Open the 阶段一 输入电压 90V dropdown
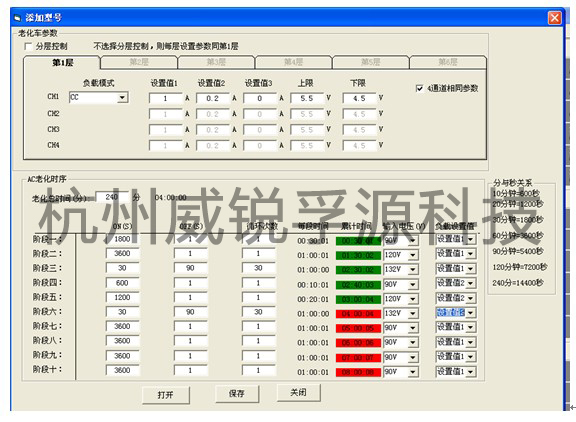The width and height of the screenshot is (576, 422). click(413, 241)
